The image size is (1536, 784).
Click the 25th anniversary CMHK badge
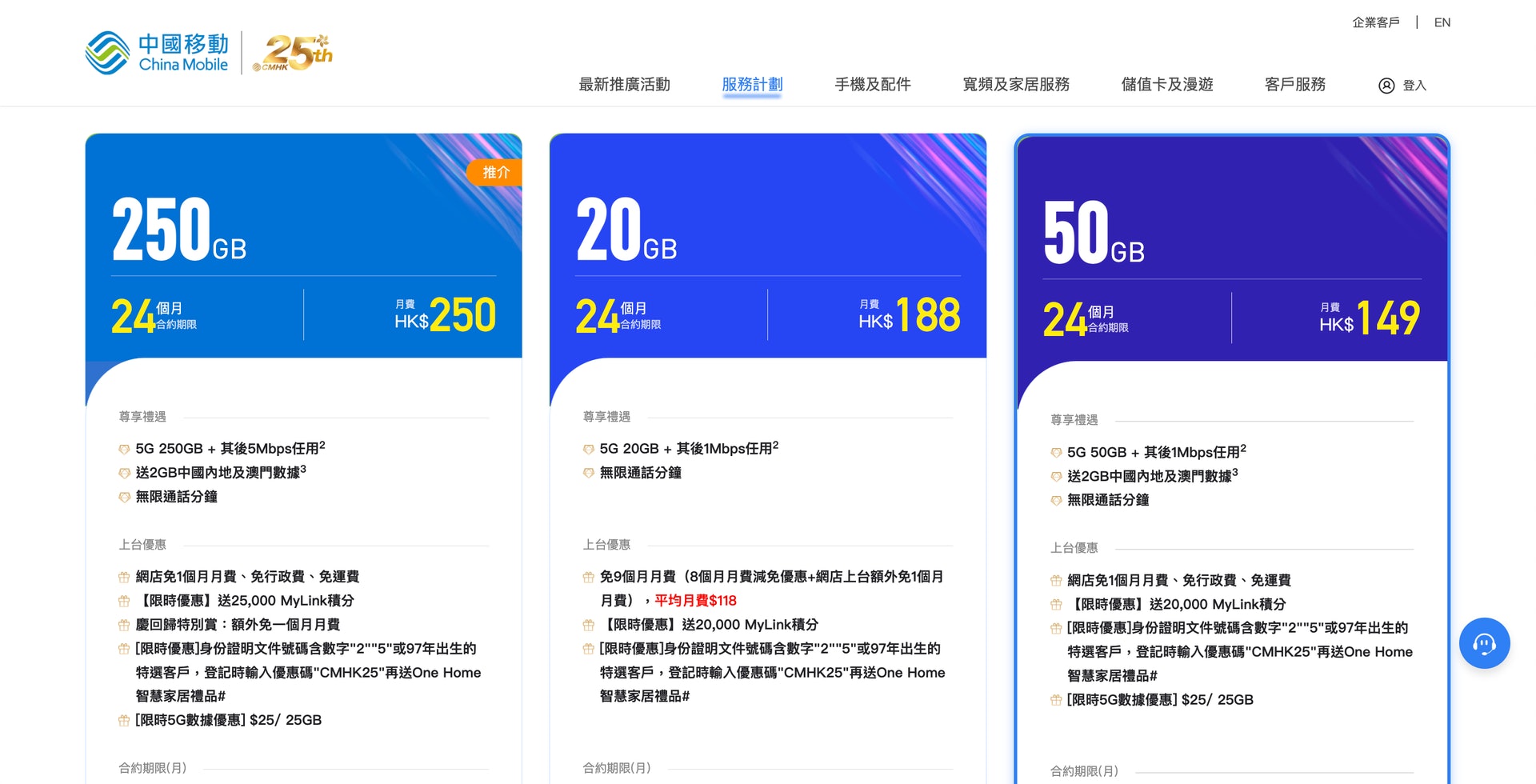292,53
